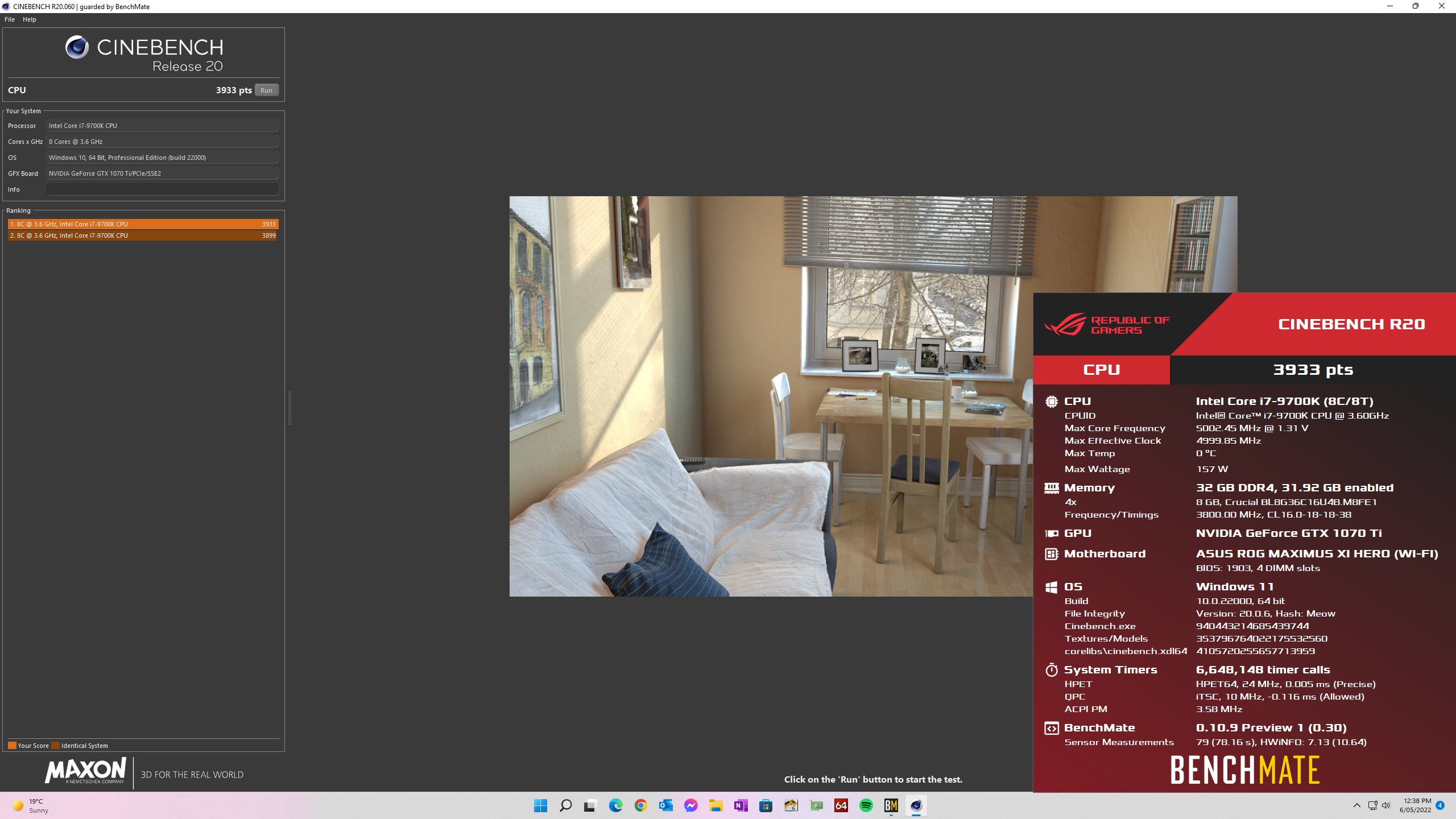Launch Google Chrome from taskbar
Screen dimensions: 1456x819
tap(640, 805)
